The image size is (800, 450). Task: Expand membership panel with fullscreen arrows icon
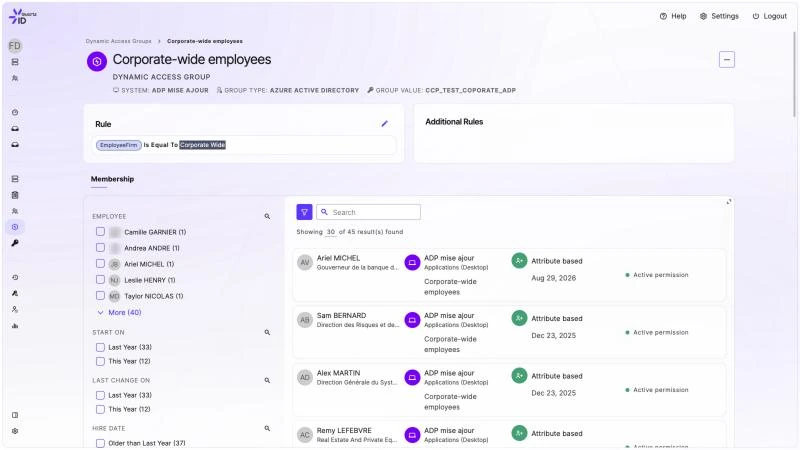pos(729,202)
